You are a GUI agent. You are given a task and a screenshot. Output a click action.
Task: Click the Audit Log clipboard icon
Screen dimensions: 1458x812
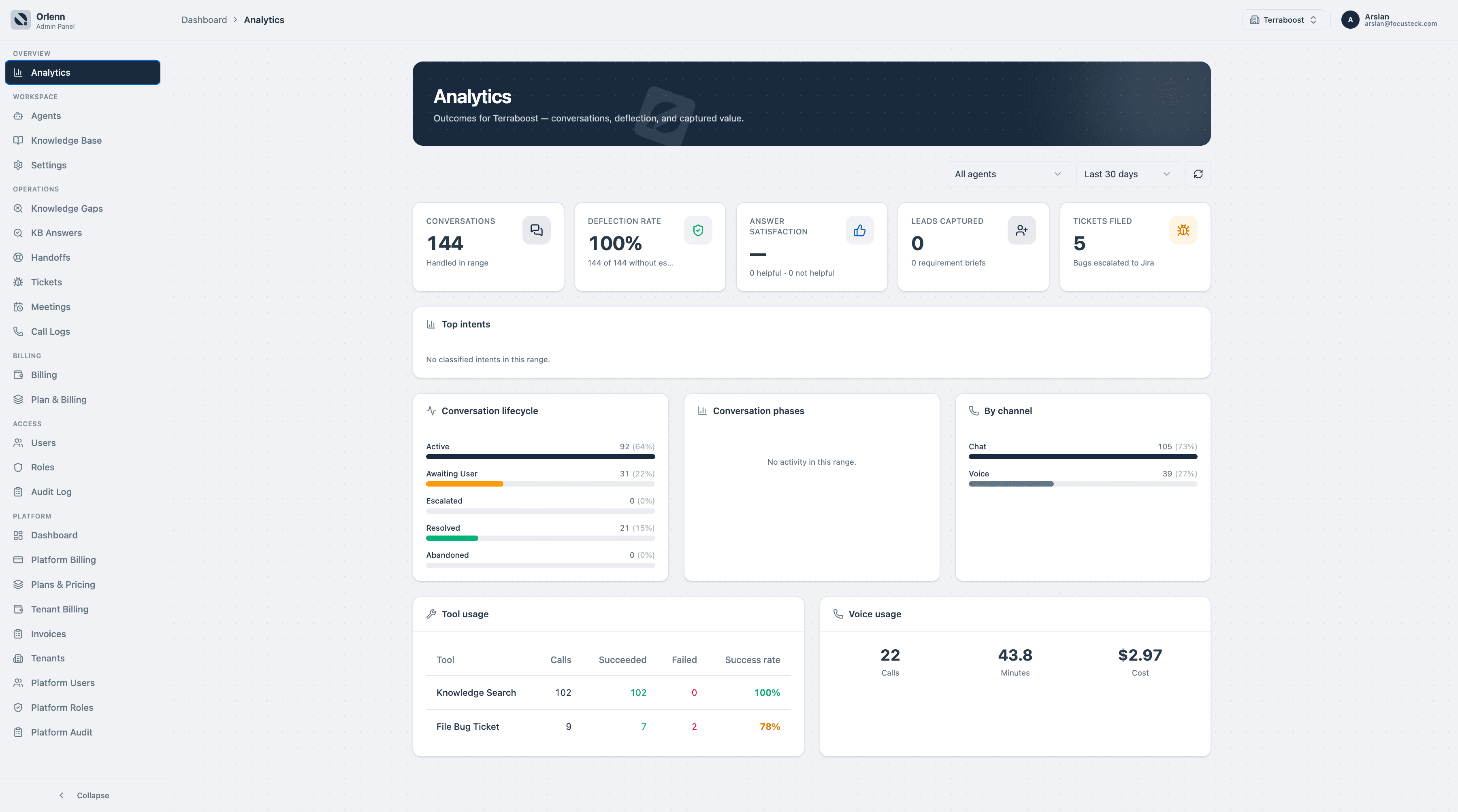(x=18, y=492)
